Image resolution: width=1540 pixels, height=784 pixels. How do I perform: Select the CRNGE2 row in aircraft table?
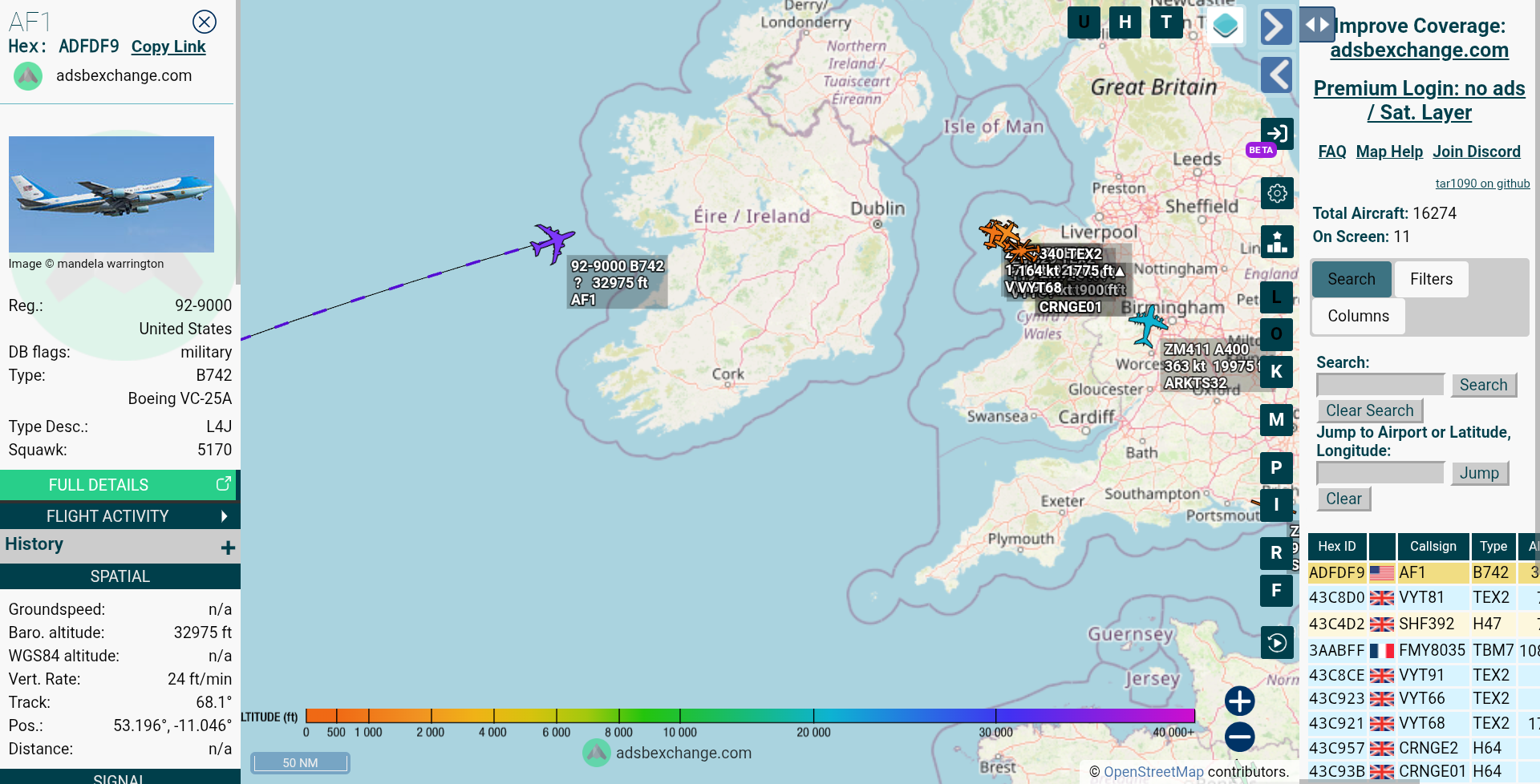(x=1423, y=748)
